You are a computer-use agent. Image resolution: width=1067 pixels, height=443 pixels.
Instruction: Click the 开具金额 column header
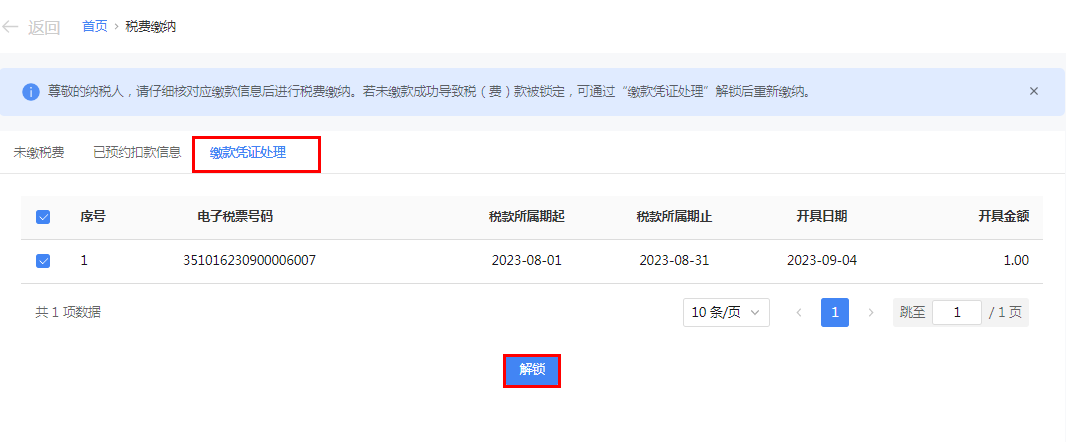pyautogui.click(x=1003, y=217)
